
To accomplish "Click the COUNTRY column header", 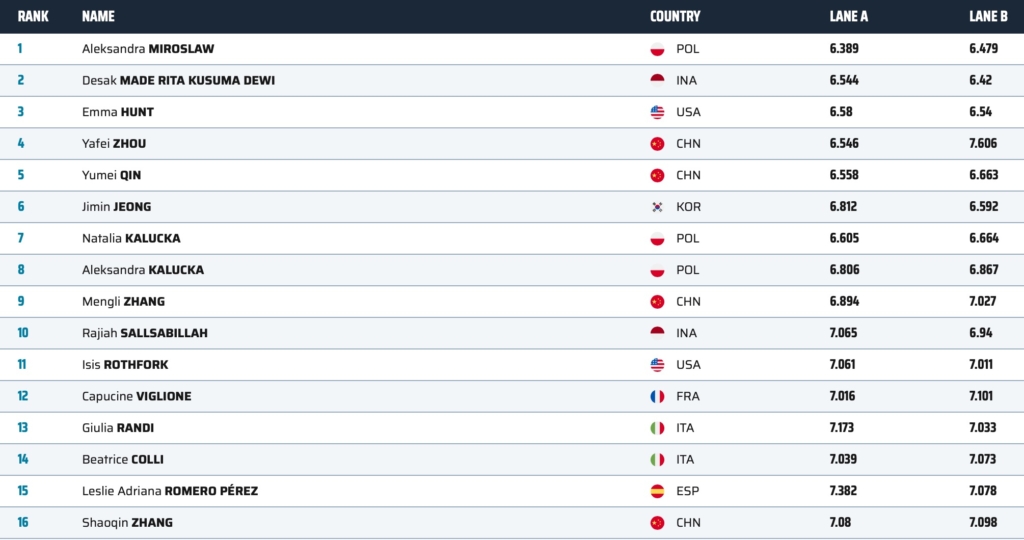I will click(675, 16).
